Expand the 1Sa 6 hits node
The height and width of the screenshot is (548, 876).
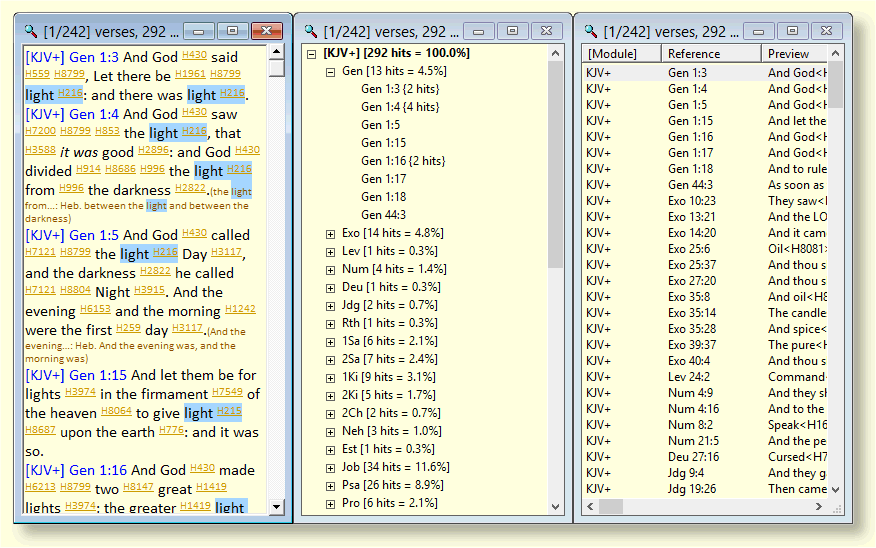330,342
